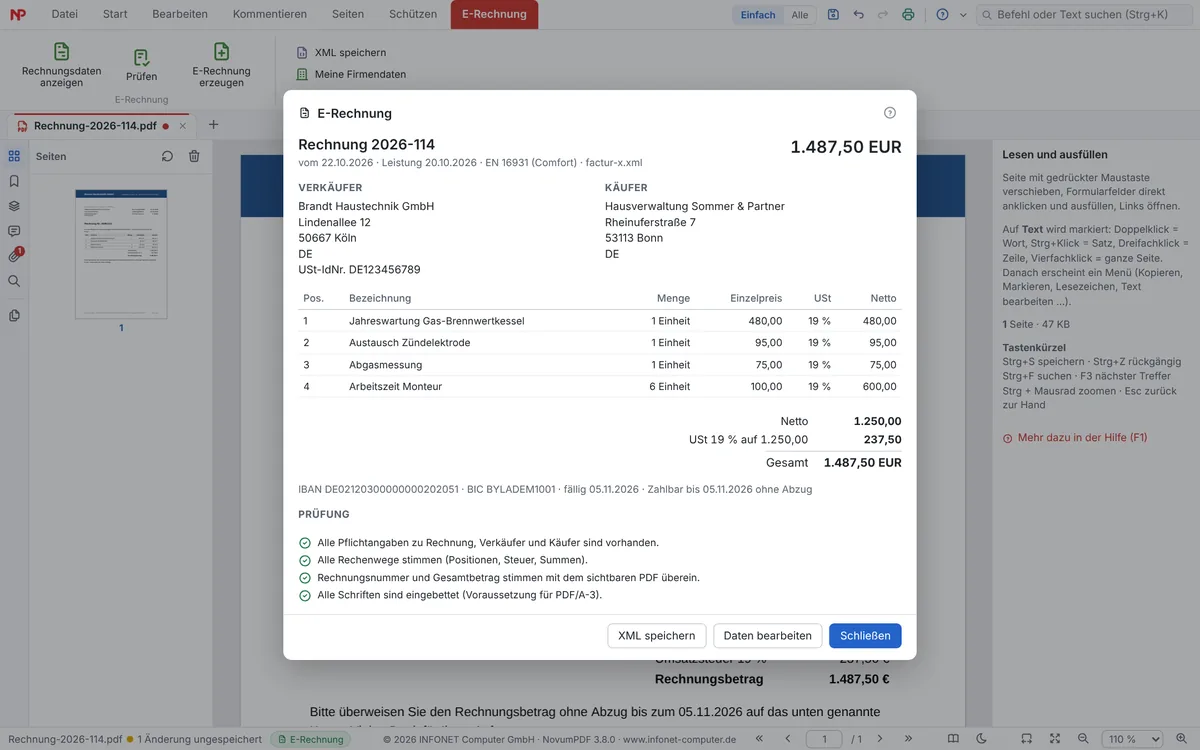The width and height of the screenshot is (1200, 750).
Task: Undo the last action with the undo arrow
Action: point(858,15)
